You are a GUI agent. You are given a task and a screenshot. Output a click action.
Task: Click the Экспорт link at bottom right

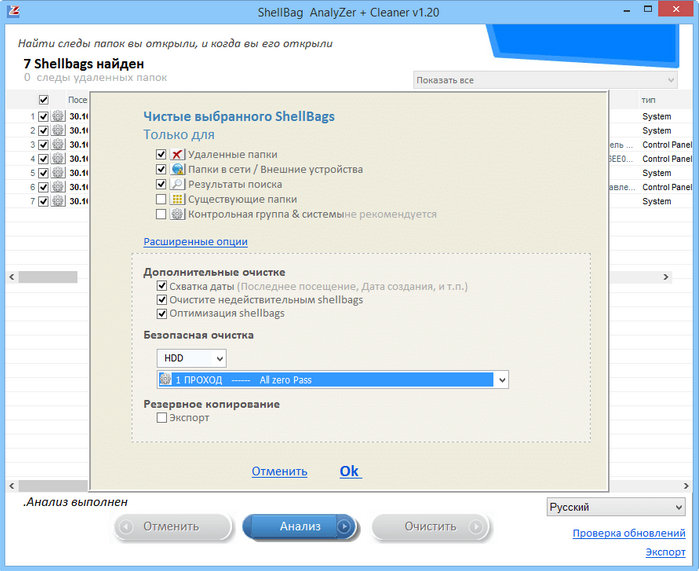pyautogui.click(x=666, y=552)
